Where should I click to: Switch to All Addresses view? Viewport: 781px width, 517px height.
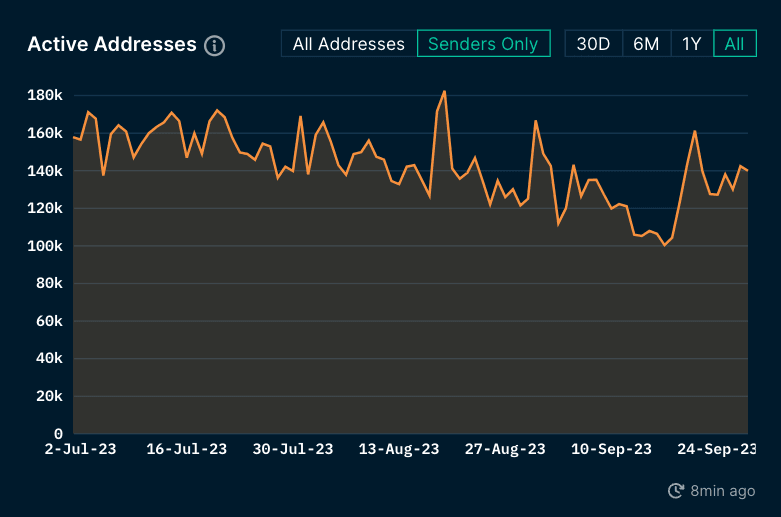pyautogui.click(x=349, y=44)
